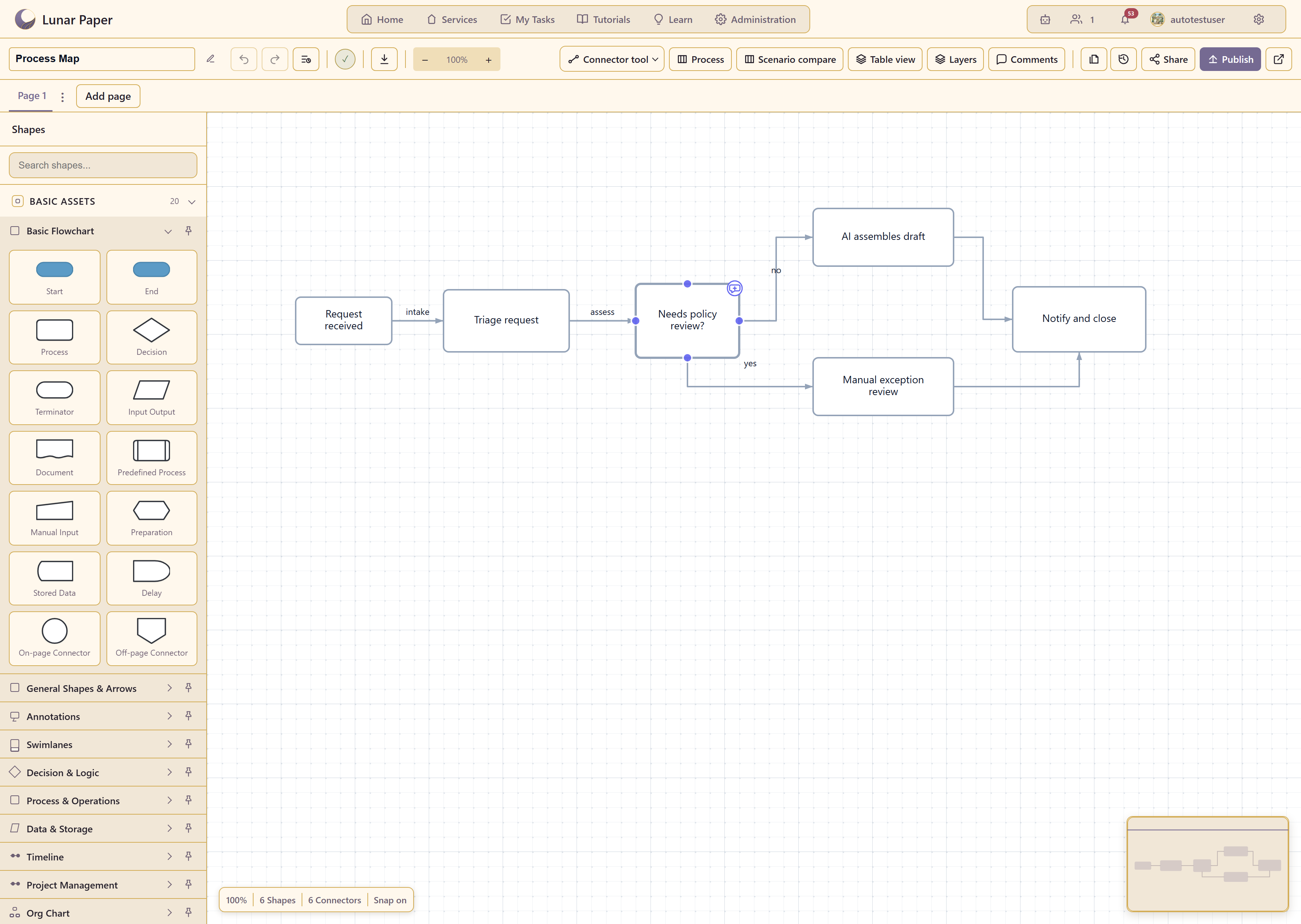Open the Administration menu
Image resolution: width=1301 pixels, height=924 pixels.
[755, 19]
